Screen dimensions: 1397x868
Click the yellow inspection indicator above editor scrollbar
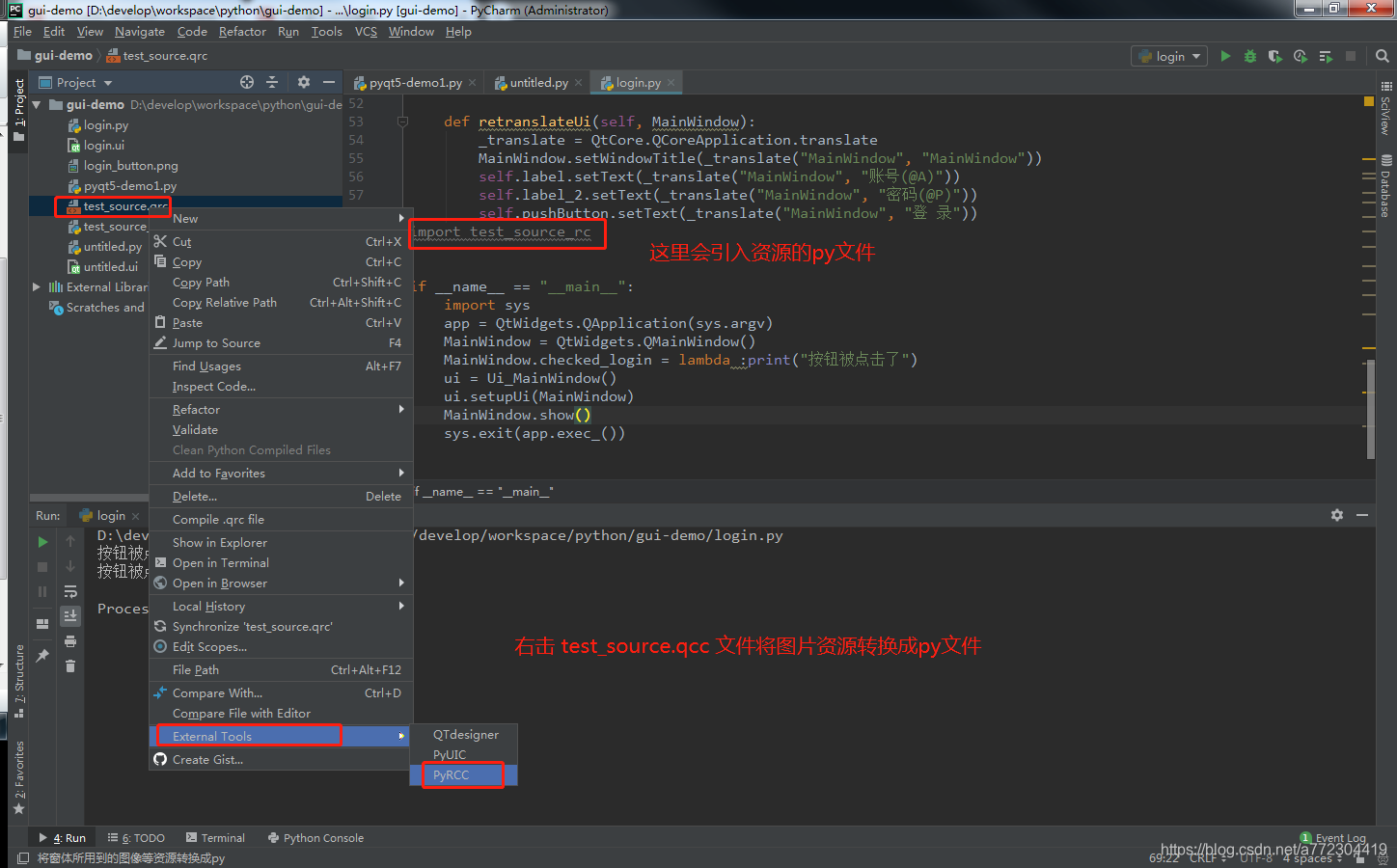click(x=1369, y=100)
